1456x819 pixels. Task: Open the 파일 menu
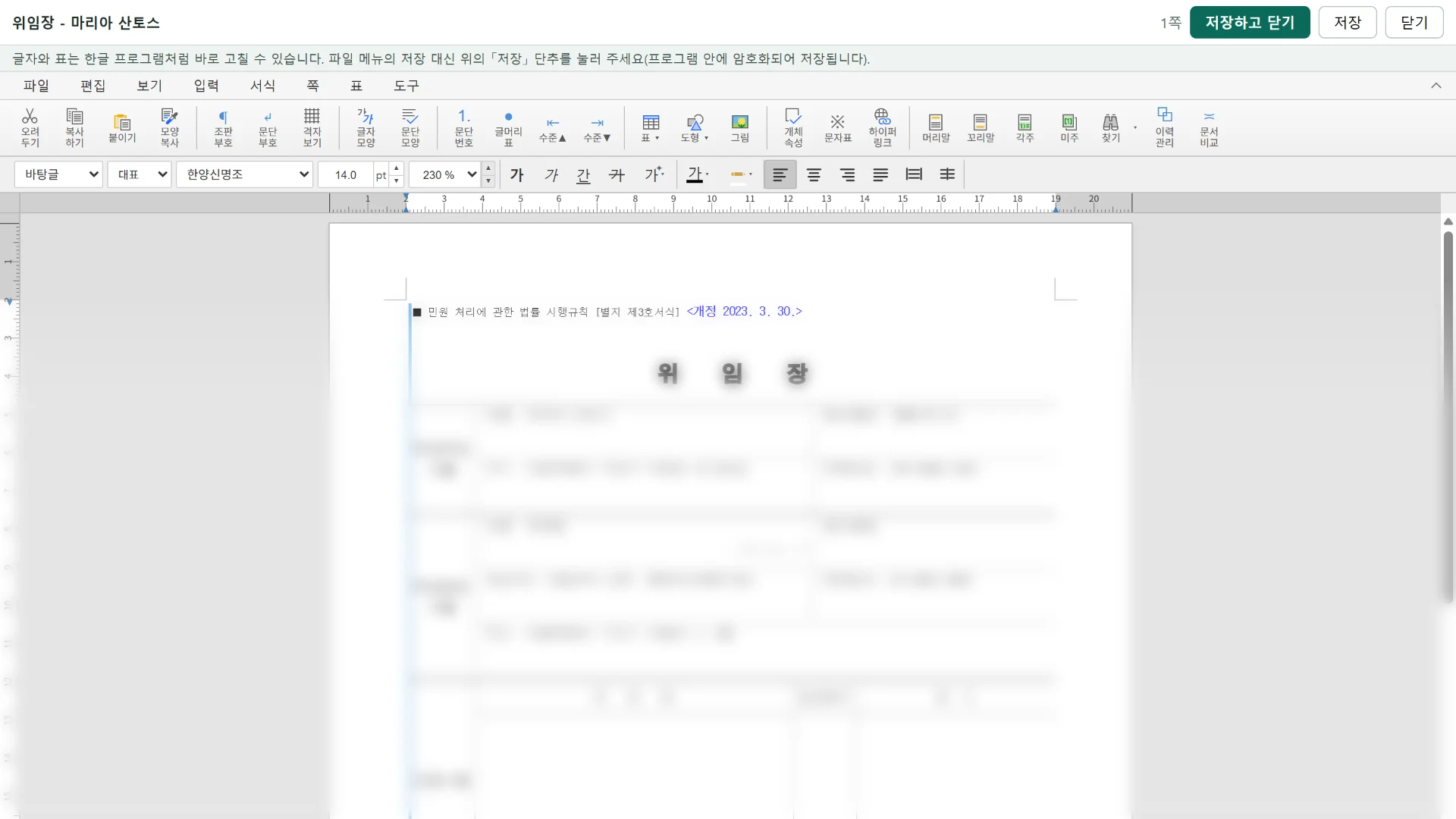click(x=36, y=86)
